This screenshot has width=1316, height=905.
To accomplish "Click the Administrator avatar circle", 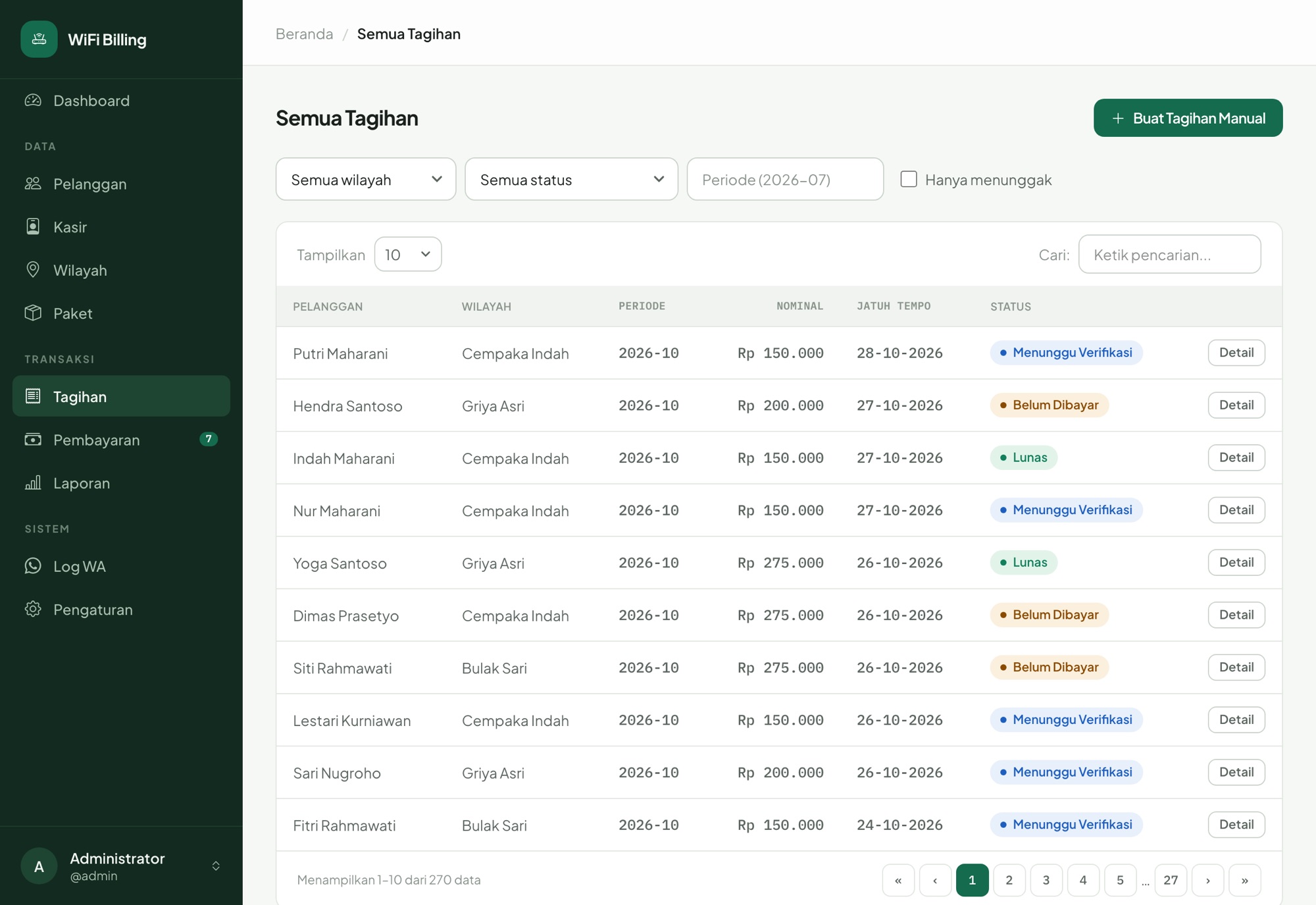I will 39,866.
